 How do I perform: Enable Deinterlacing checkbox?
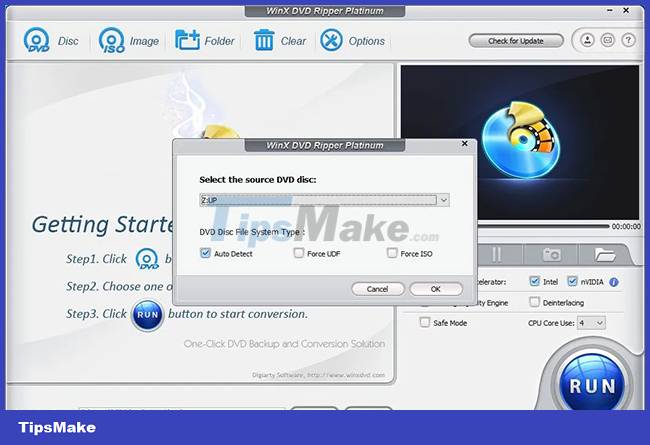[535, 302]
